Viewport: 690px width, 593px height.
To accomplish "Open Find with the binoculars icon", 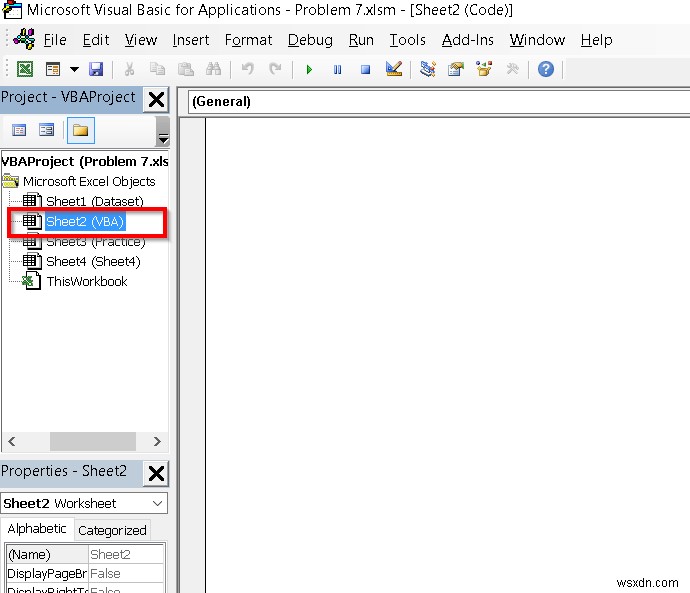I will pos(213,69).
